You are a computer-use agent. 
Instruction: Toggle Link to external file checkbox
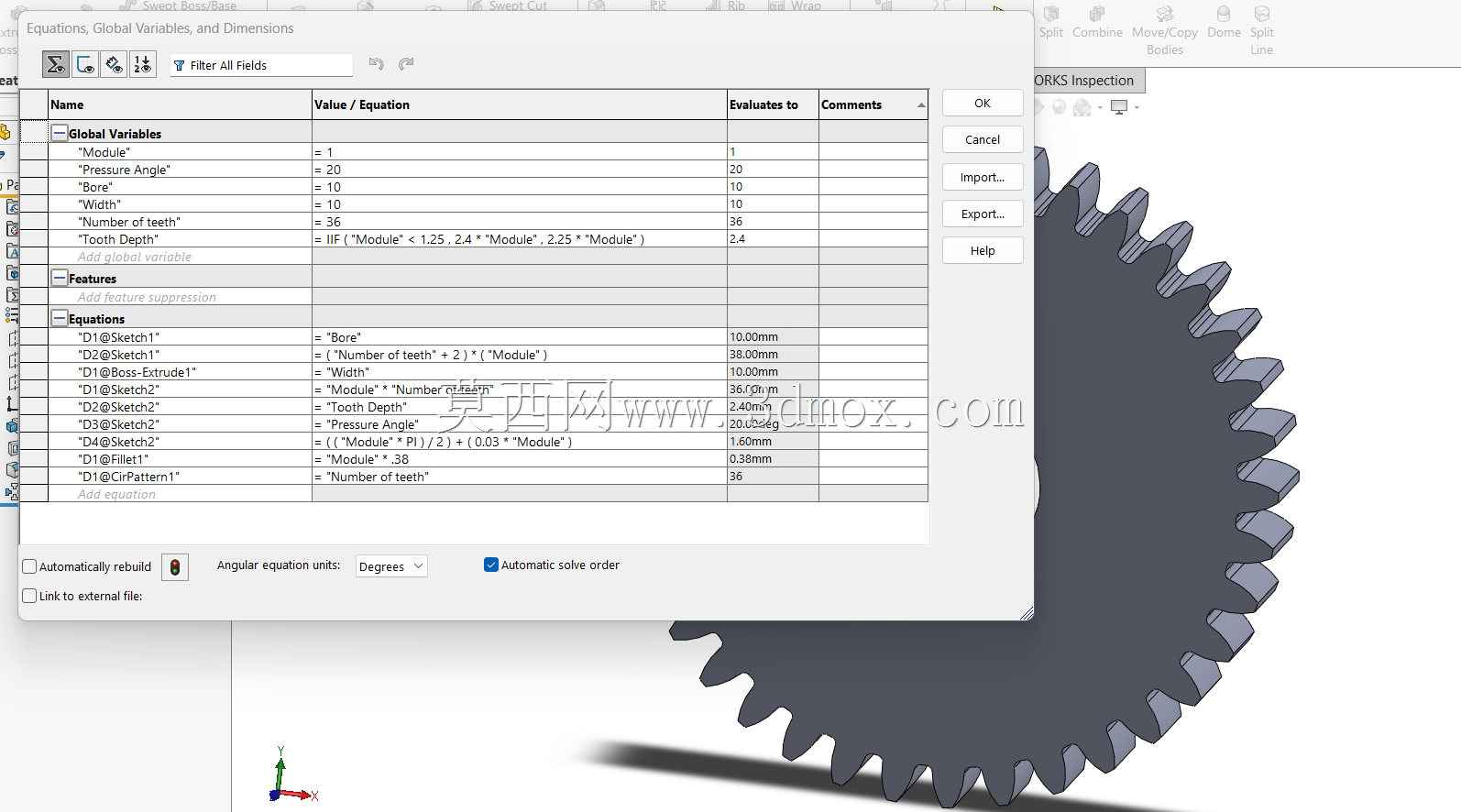(29, 597)
